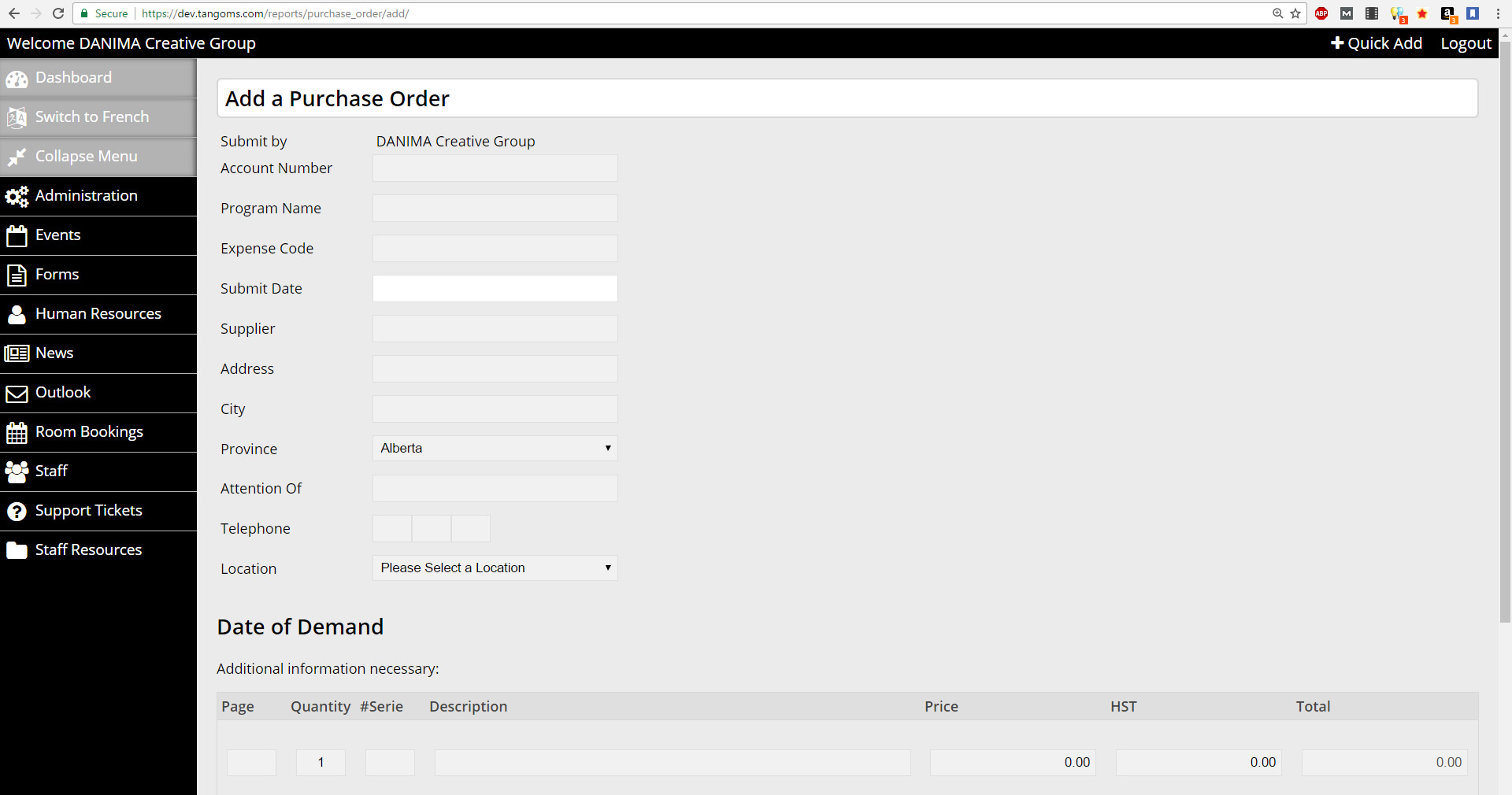Open the Human Resources menu

coord(98,314)
